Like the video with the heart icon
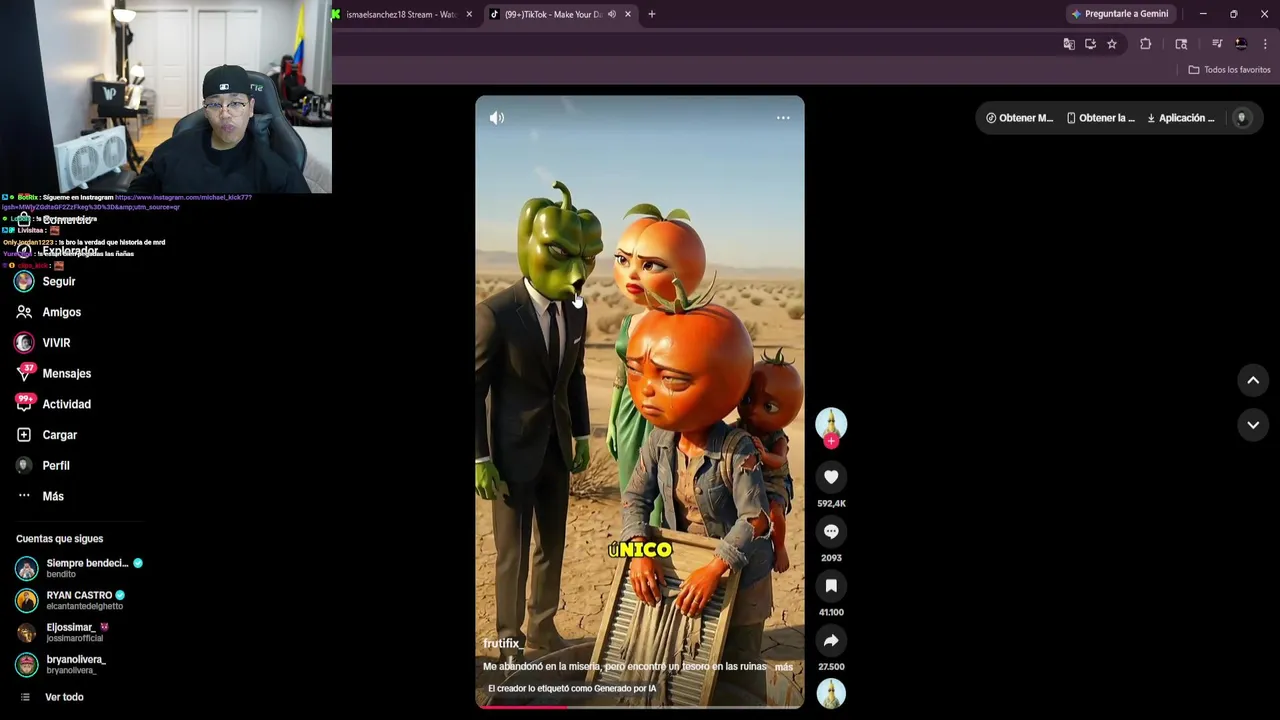The height and width of the screenshot is (720, 1280). (x=831, y=477)
